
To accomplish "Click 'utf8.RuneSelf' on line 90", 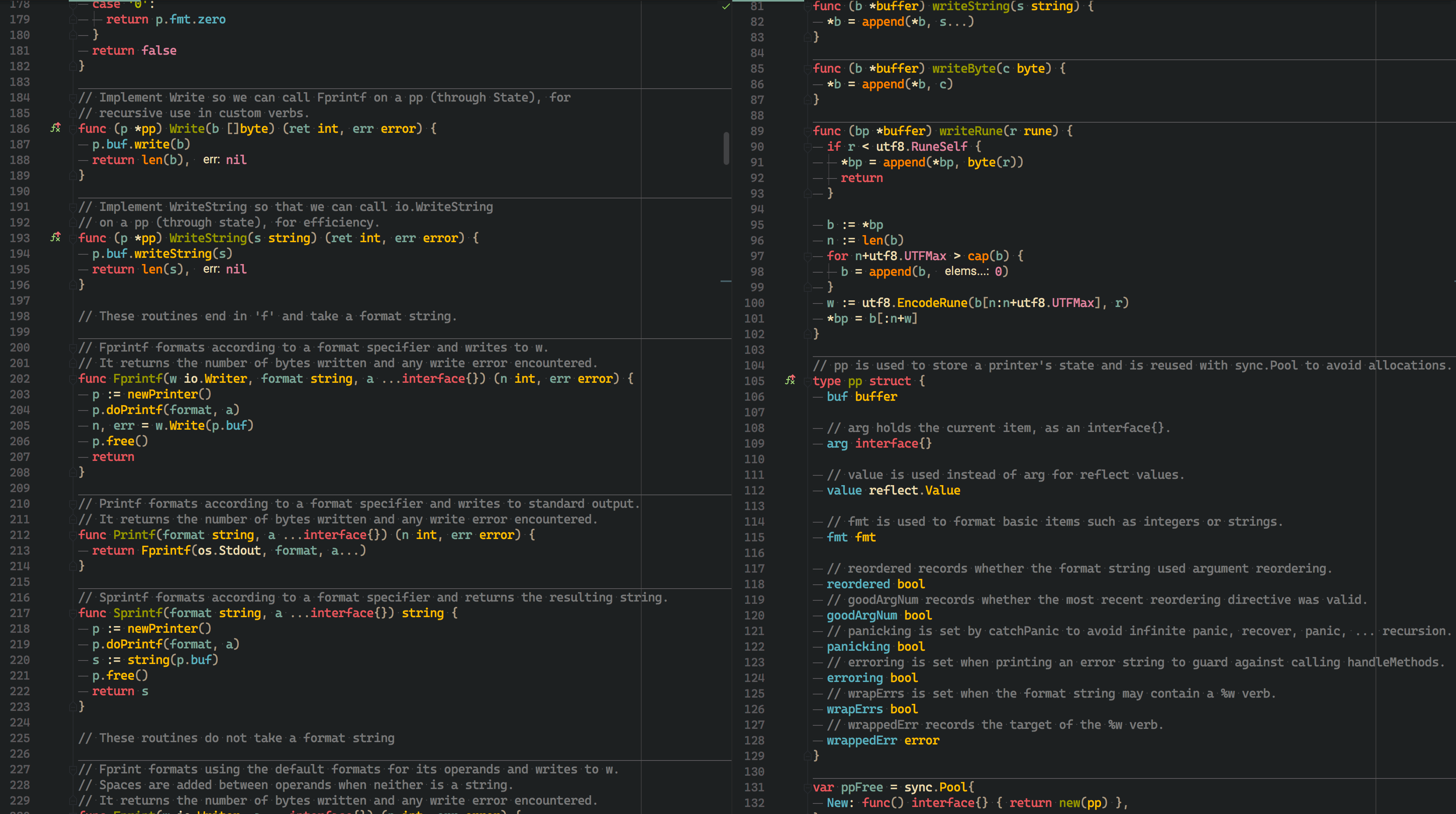I will (x=921, y=147).
